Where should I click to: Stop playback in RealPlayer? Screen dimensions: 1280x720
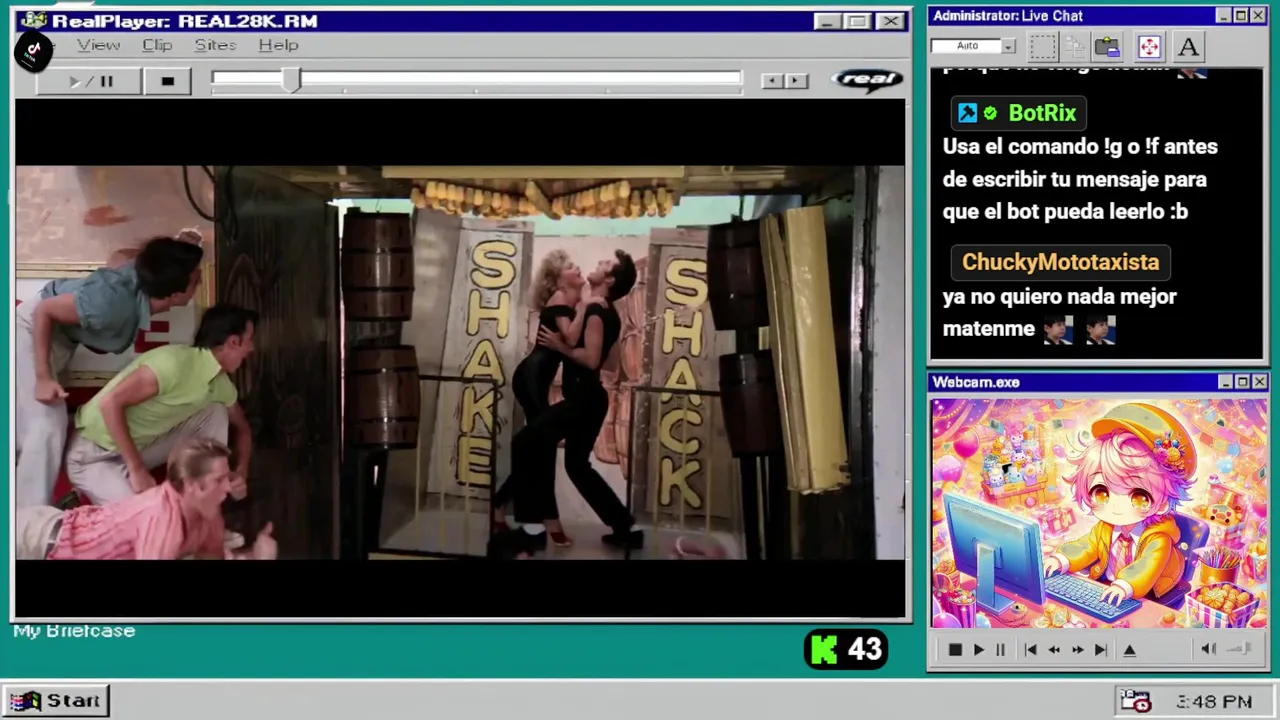point(167,81)
